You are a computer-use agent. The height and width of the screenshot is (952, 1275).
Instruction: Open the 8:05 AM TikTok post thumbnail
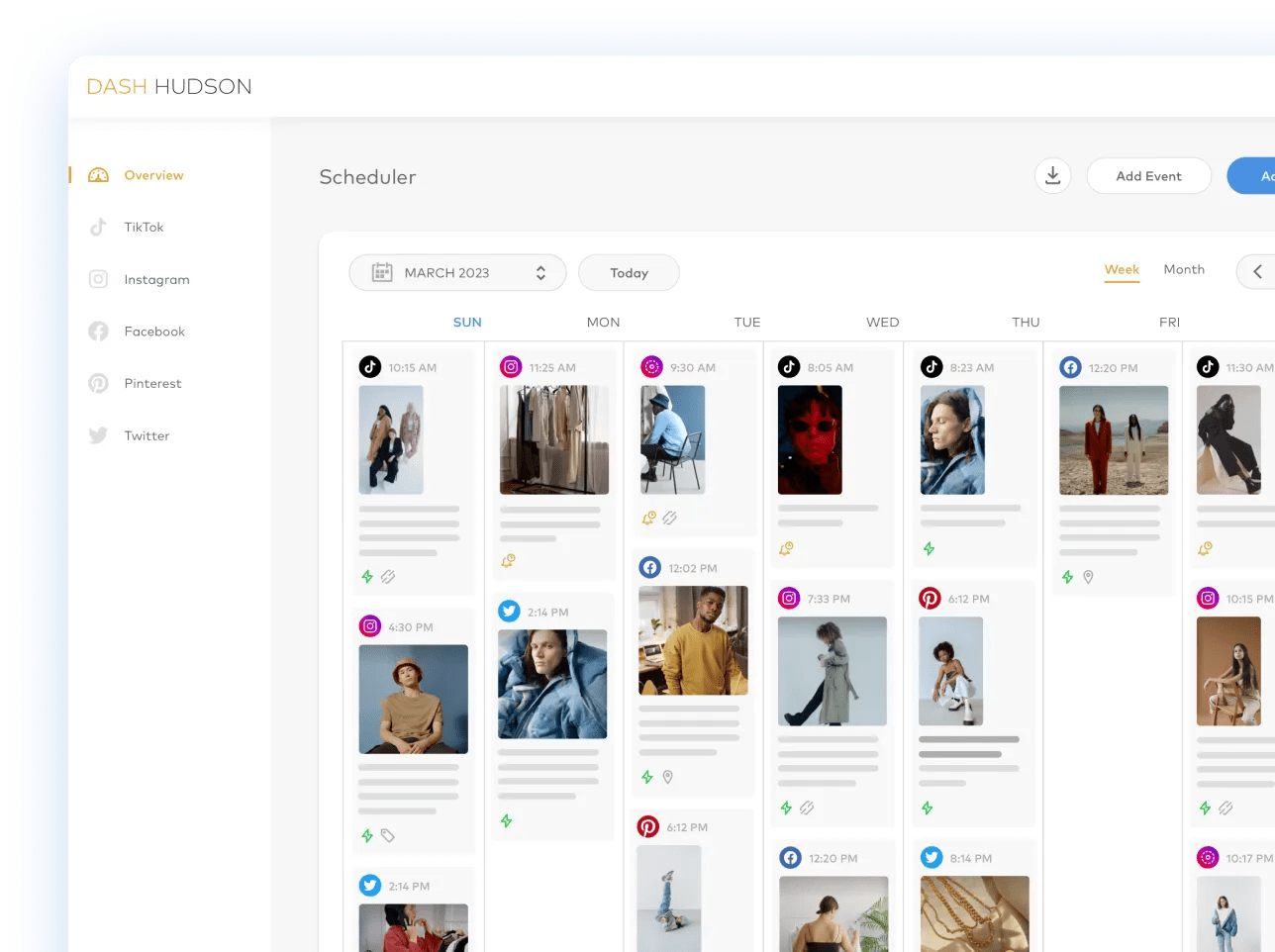[x=810, y=439]
